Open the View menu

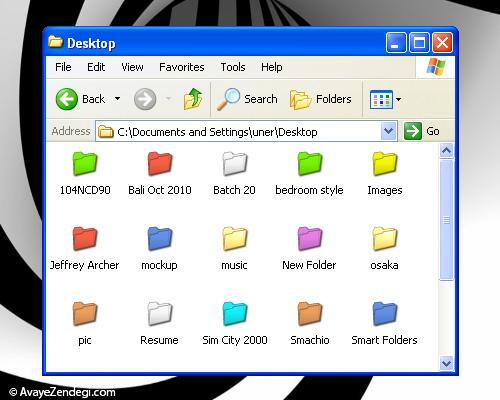pos(132,67)
